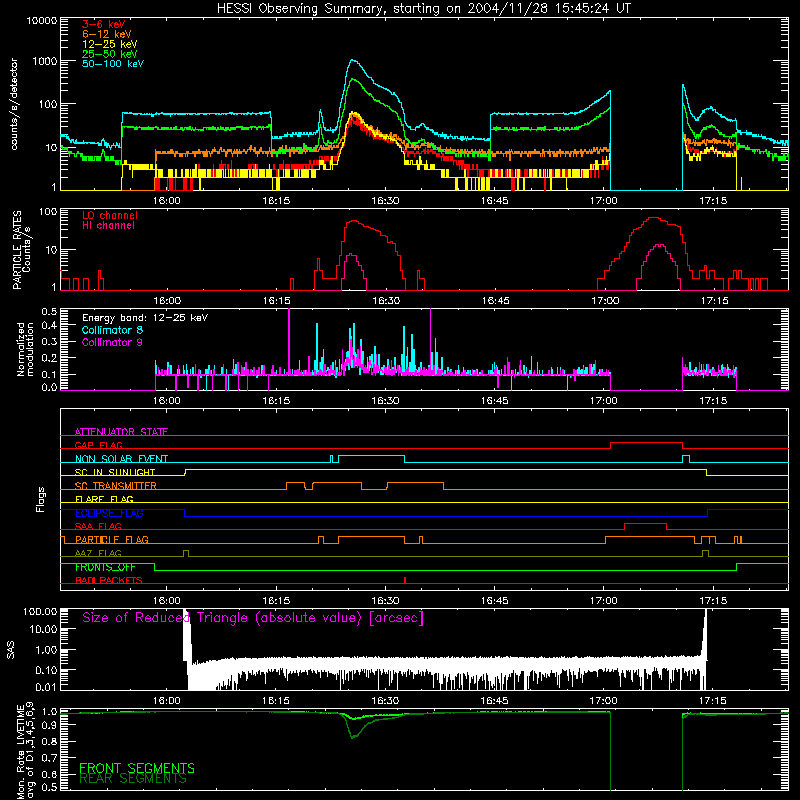Click the 17:15 tick under SAS plot
This screenshot has height=800, width=800.
(x=713, y=701)
